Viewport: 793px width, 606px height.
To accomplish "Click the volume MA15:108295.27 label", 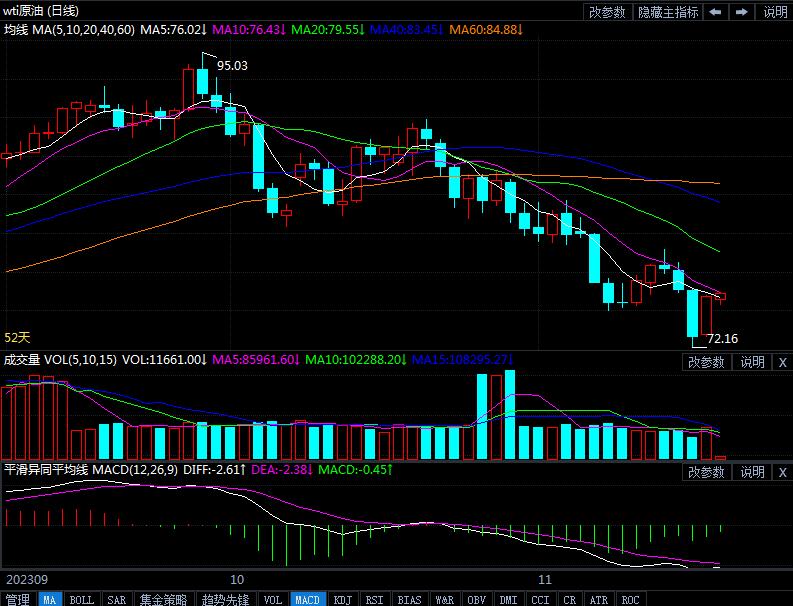I will (463, 360).
